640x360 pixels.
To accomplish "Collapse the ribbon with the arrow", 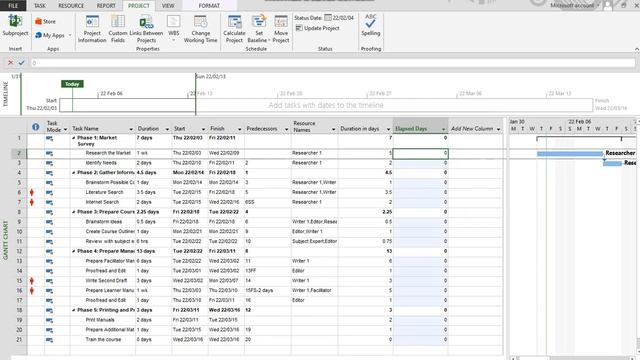I will [636, 49].
